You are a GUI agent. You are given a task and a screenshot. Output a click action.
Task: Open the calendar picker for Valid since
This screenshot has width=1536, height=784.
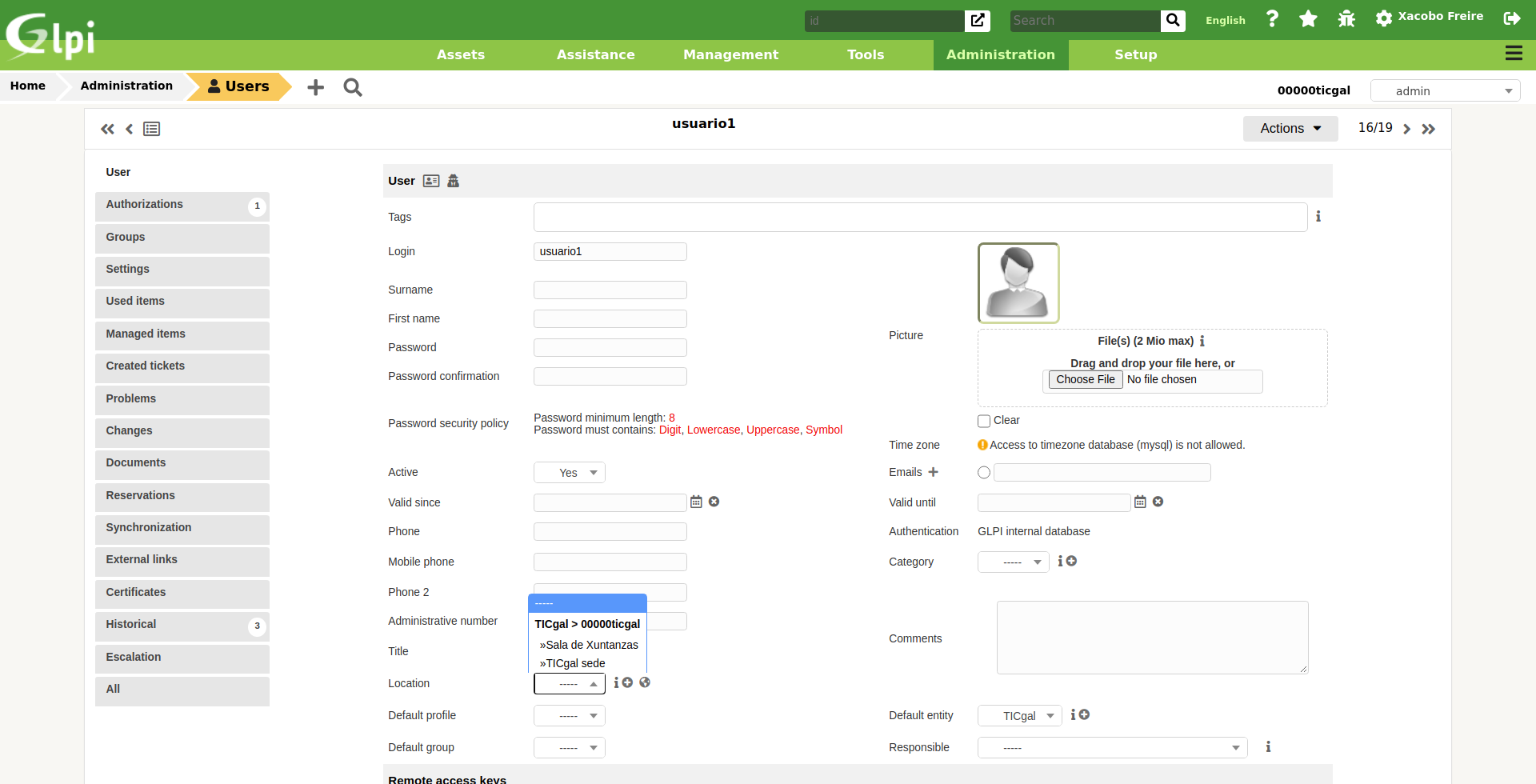pos(695,502)
